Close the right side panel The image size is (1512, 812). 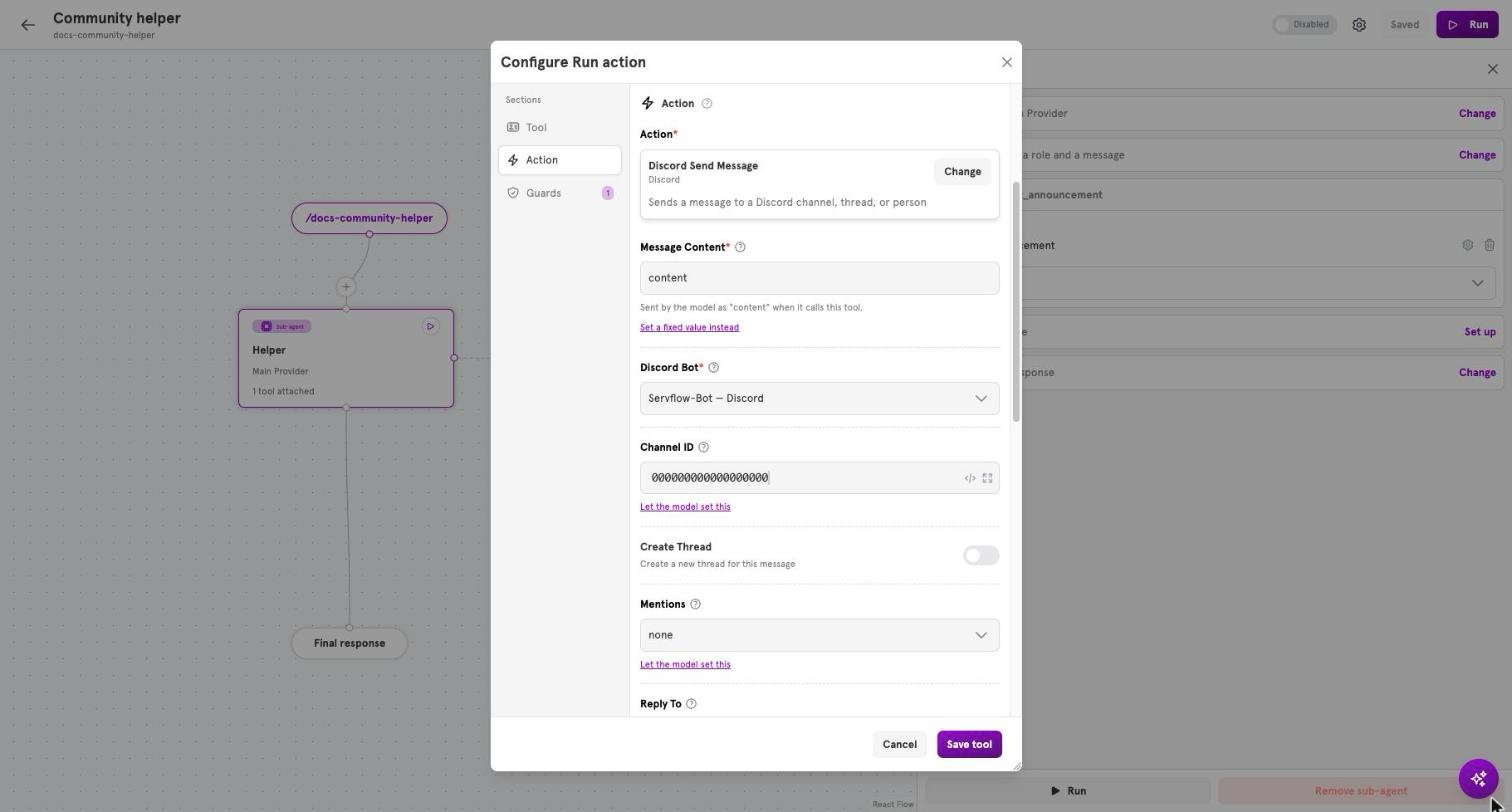(x=1493, y=69)
